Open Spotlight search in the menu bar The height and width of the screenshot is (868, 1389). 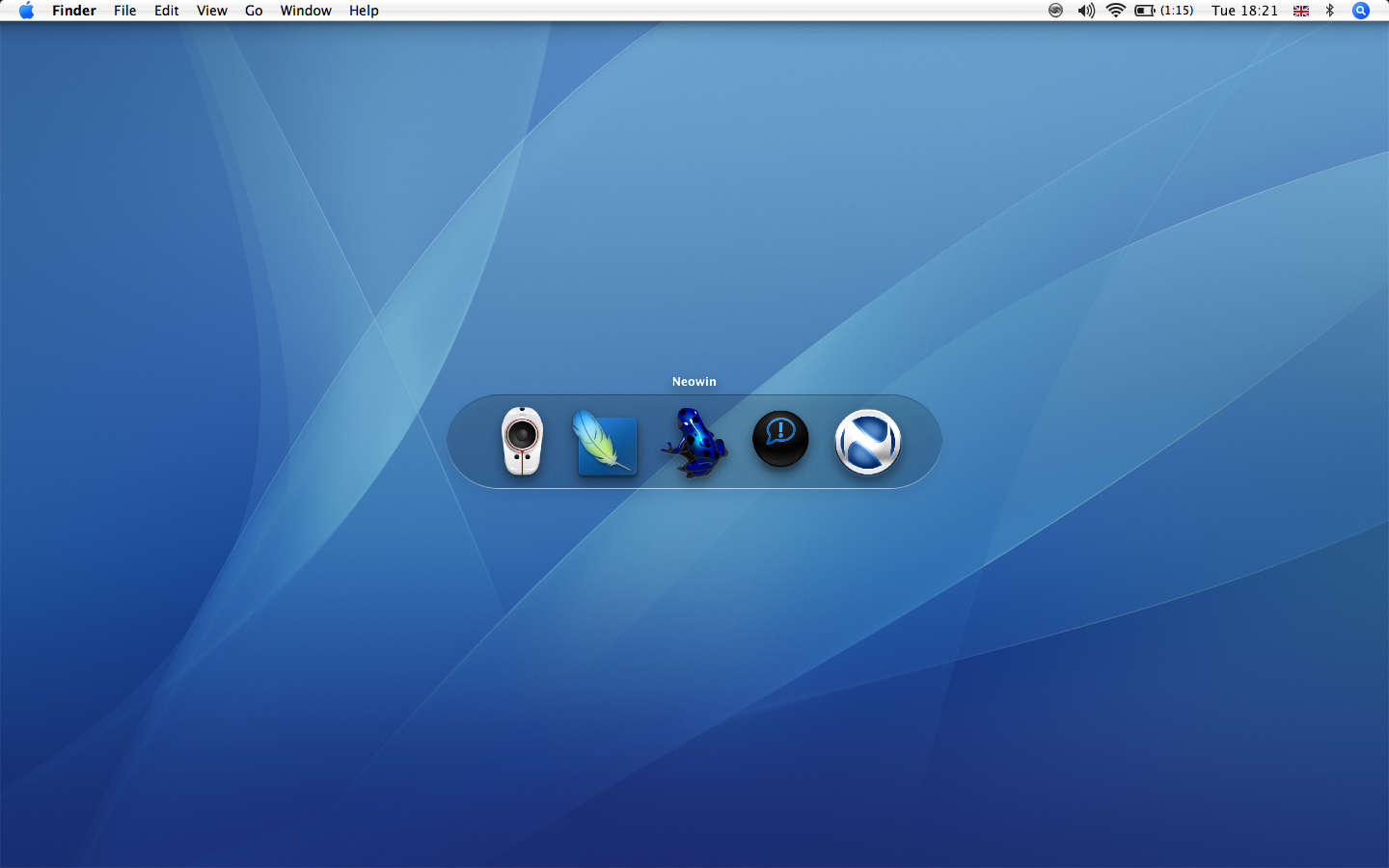coord(1360,11)
